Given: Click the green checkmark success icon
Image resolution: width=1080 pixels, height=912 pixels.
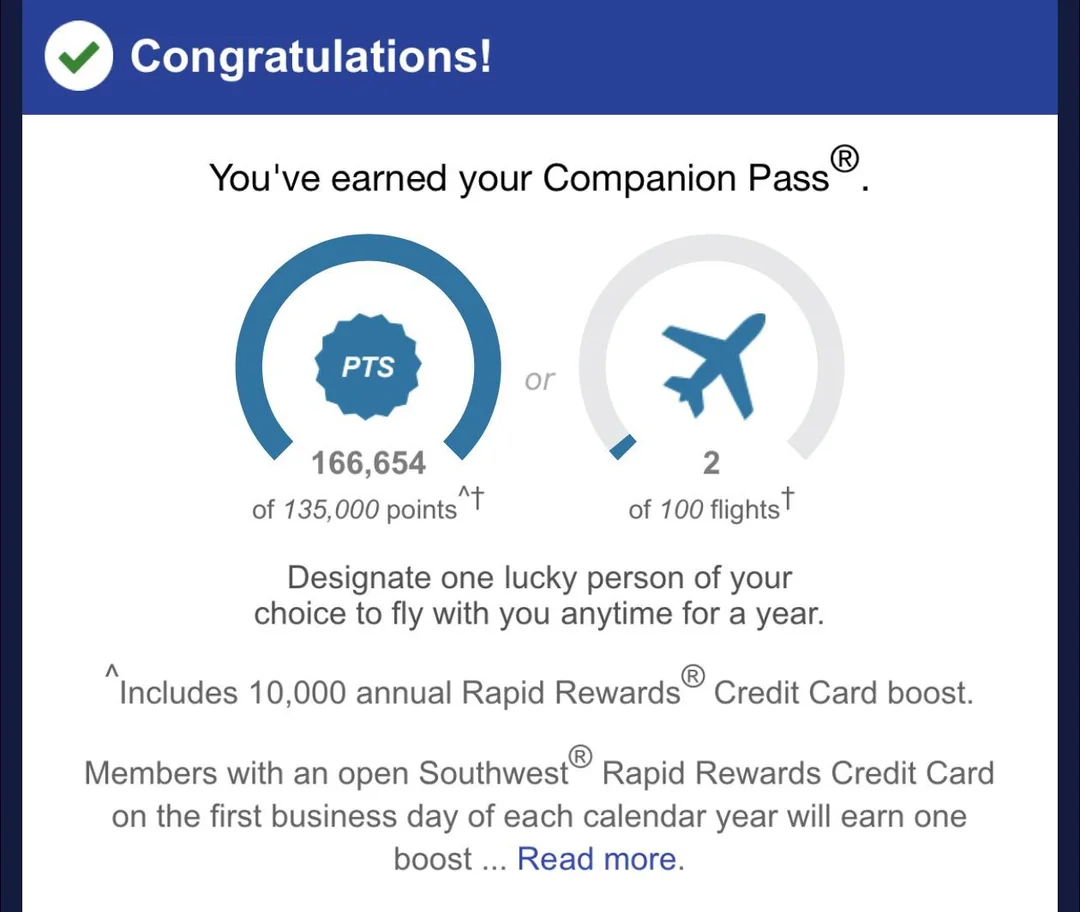Looking at the screenshot, I should pyautogui.click(x=78, y=57).
